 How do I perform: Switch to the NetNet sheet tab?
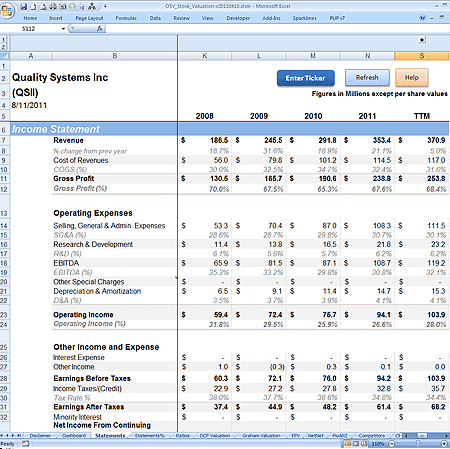tap(315, 435)
